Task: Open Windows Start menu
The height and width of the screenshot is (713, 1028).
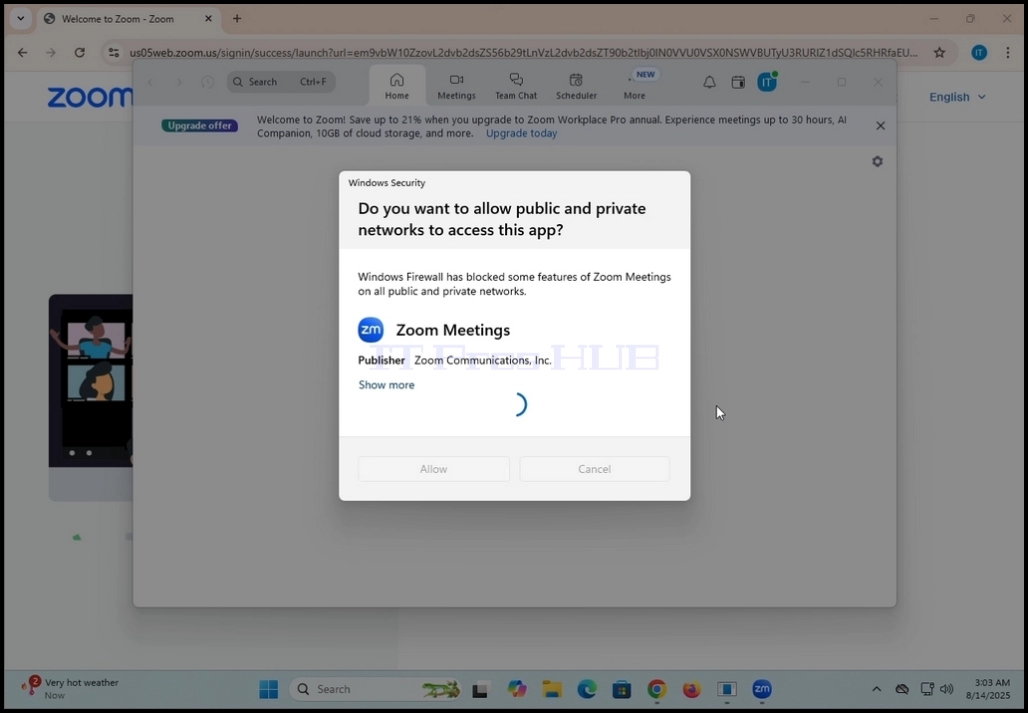Action: (269, 689)
